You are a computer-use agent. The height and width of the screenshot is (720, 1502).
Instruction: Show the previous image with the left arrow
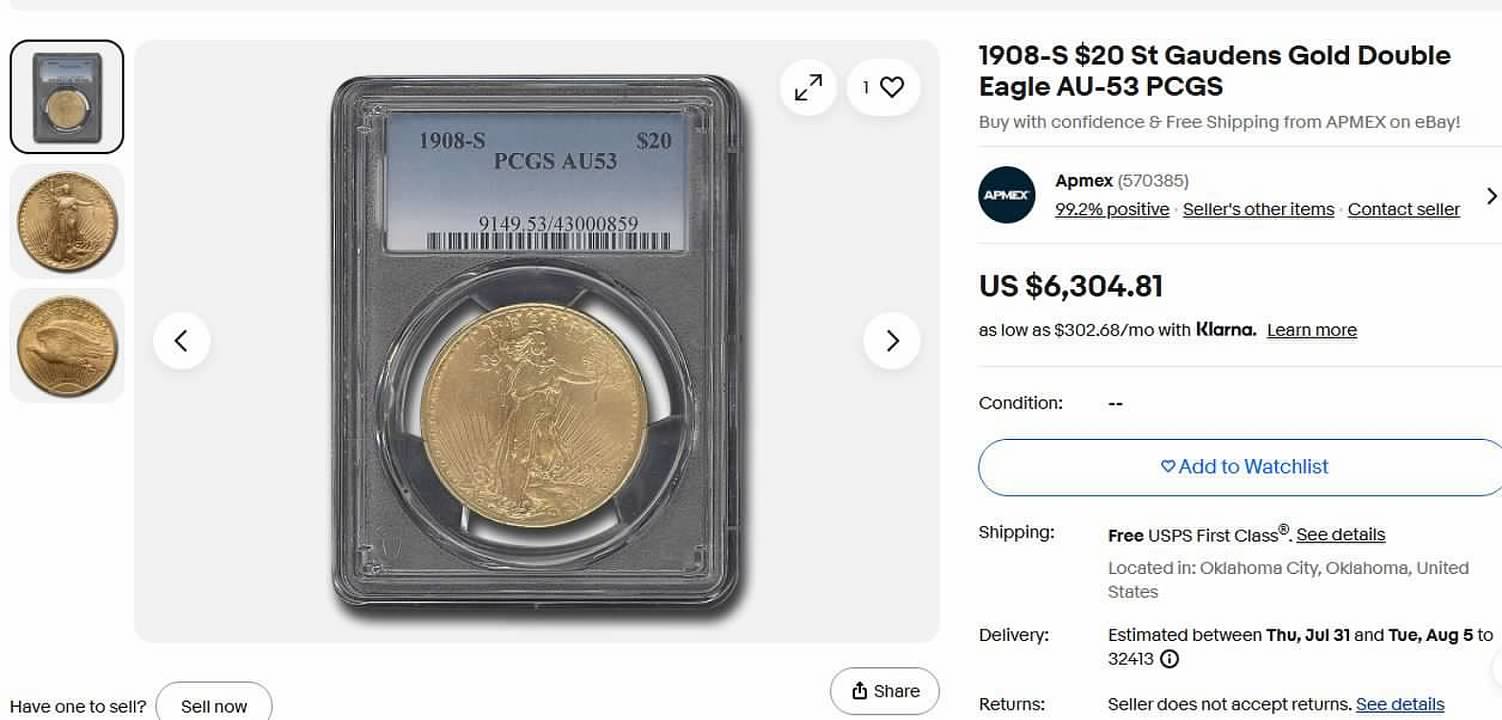(x=182, y=341)
